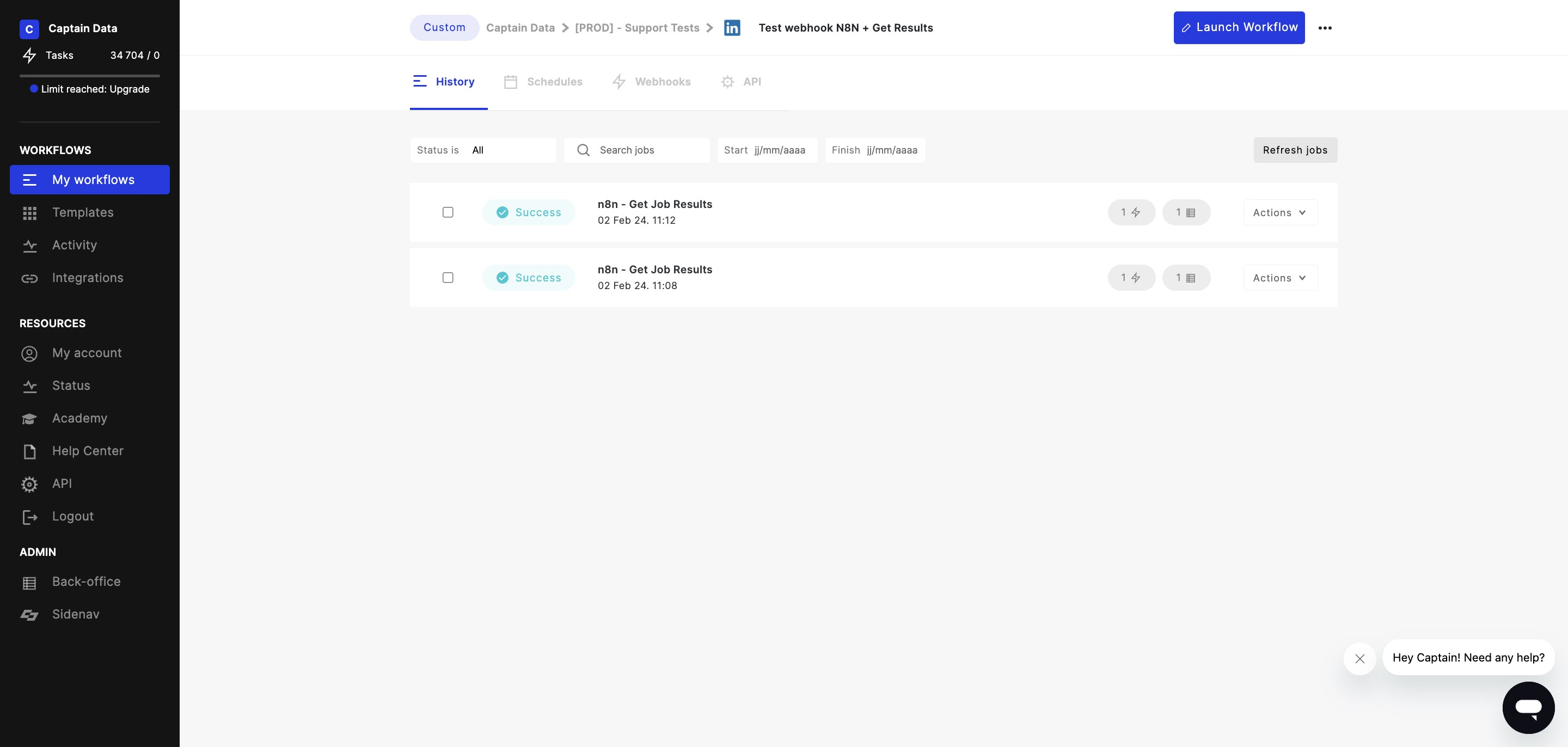The width and height of the screenshot is (1568, 747).
Task: Open the intercom chat bubble
Action: [x=1528, y=707]
